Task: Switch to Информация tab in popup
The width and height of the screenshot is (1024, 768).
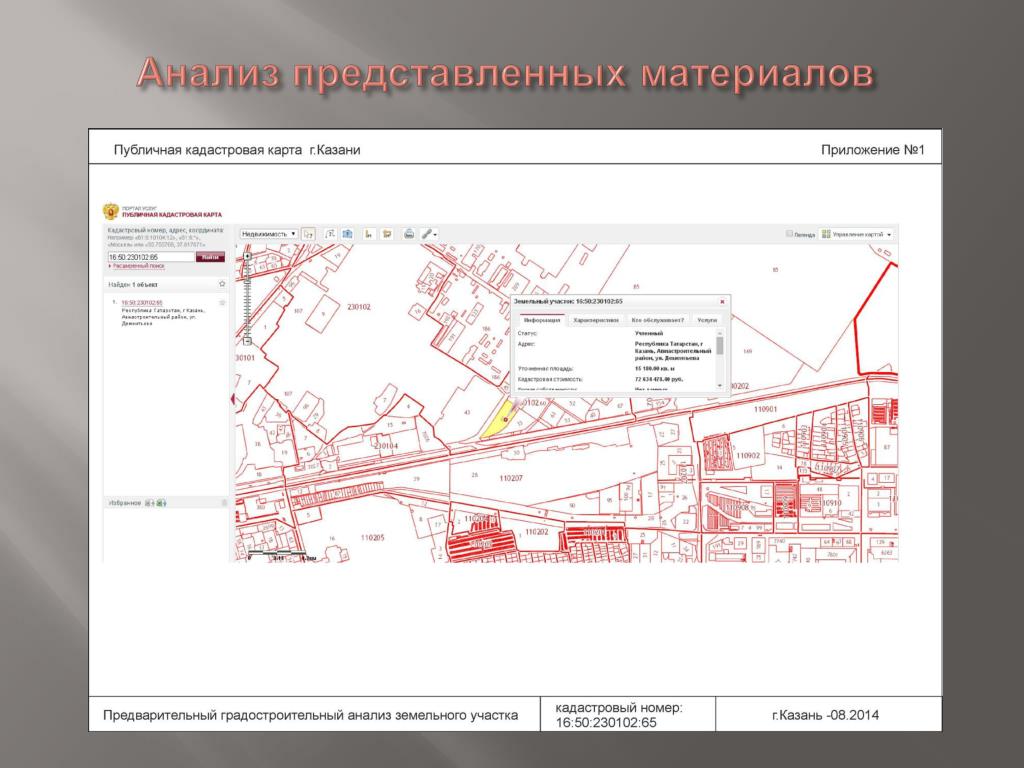Action: 542,320
